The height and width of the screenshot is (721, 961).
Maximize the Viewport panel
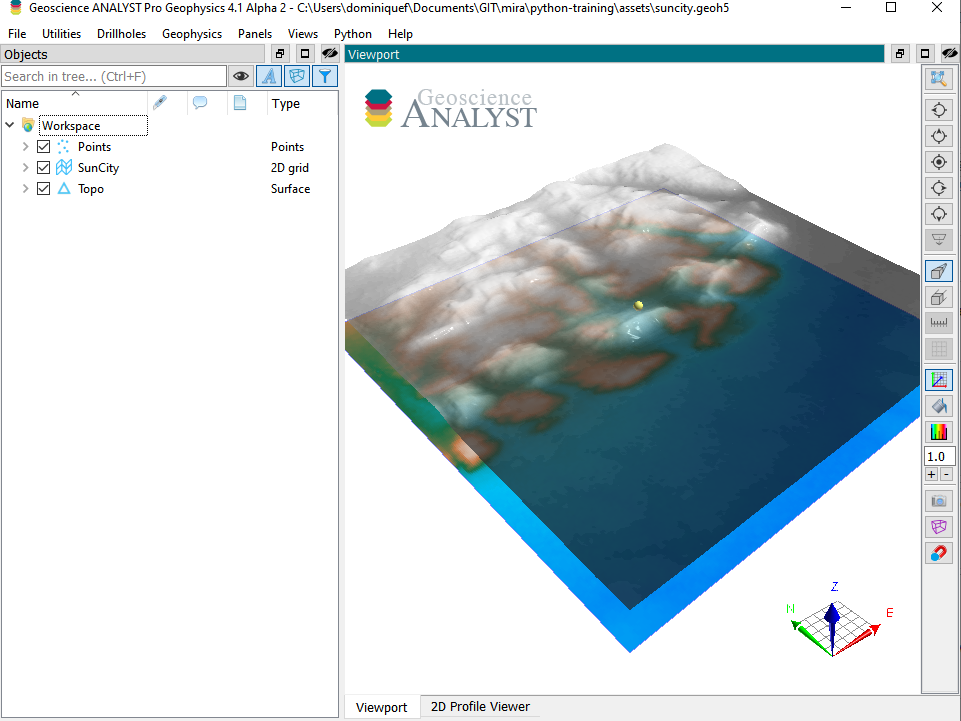925,54
